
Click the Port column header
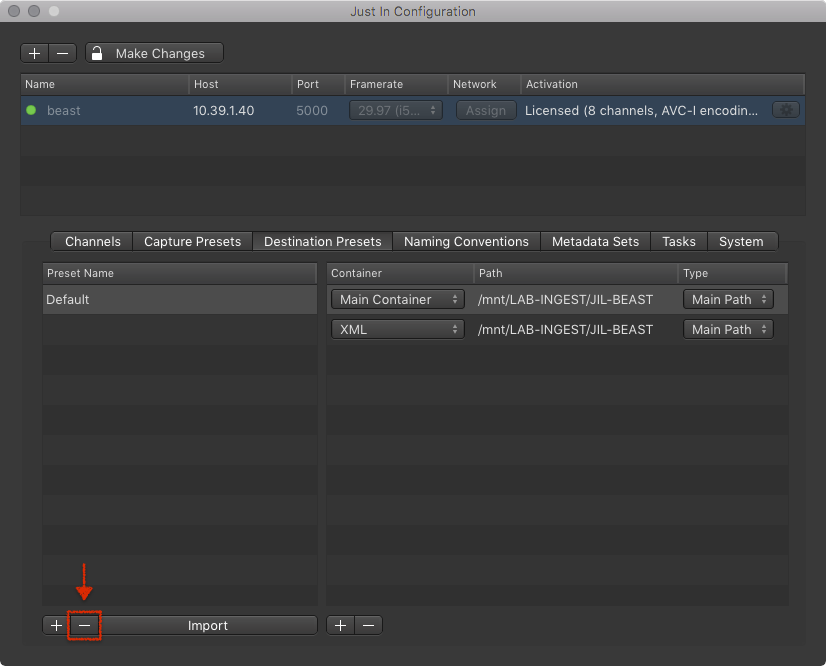point(318,84)
